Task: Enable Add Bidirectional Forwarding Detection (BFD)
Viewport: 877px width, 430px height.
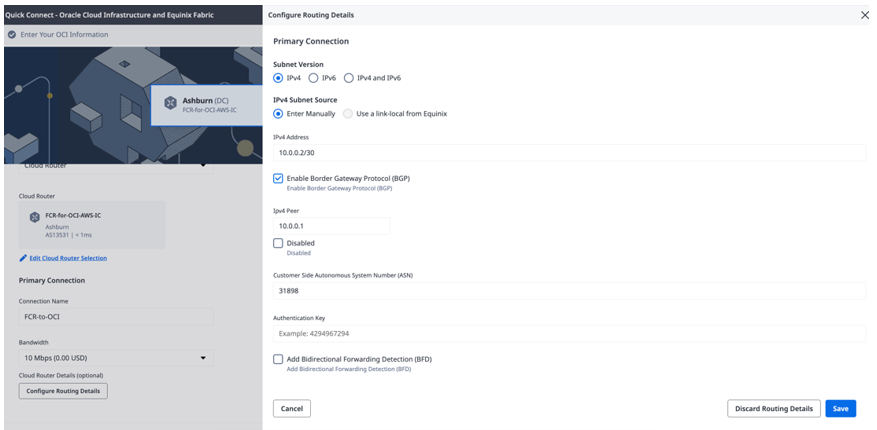Action: click(278, 359)
